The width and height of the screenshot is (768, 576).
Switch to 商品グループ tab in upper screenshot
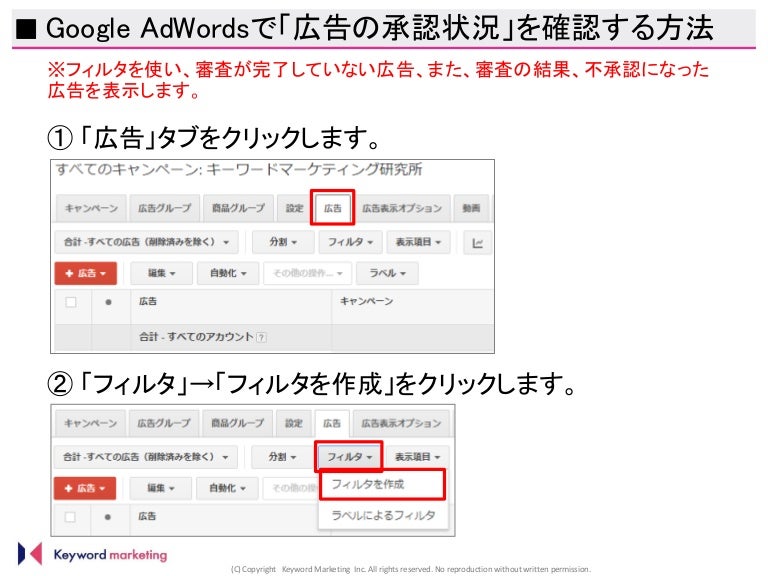click(239, 209)
